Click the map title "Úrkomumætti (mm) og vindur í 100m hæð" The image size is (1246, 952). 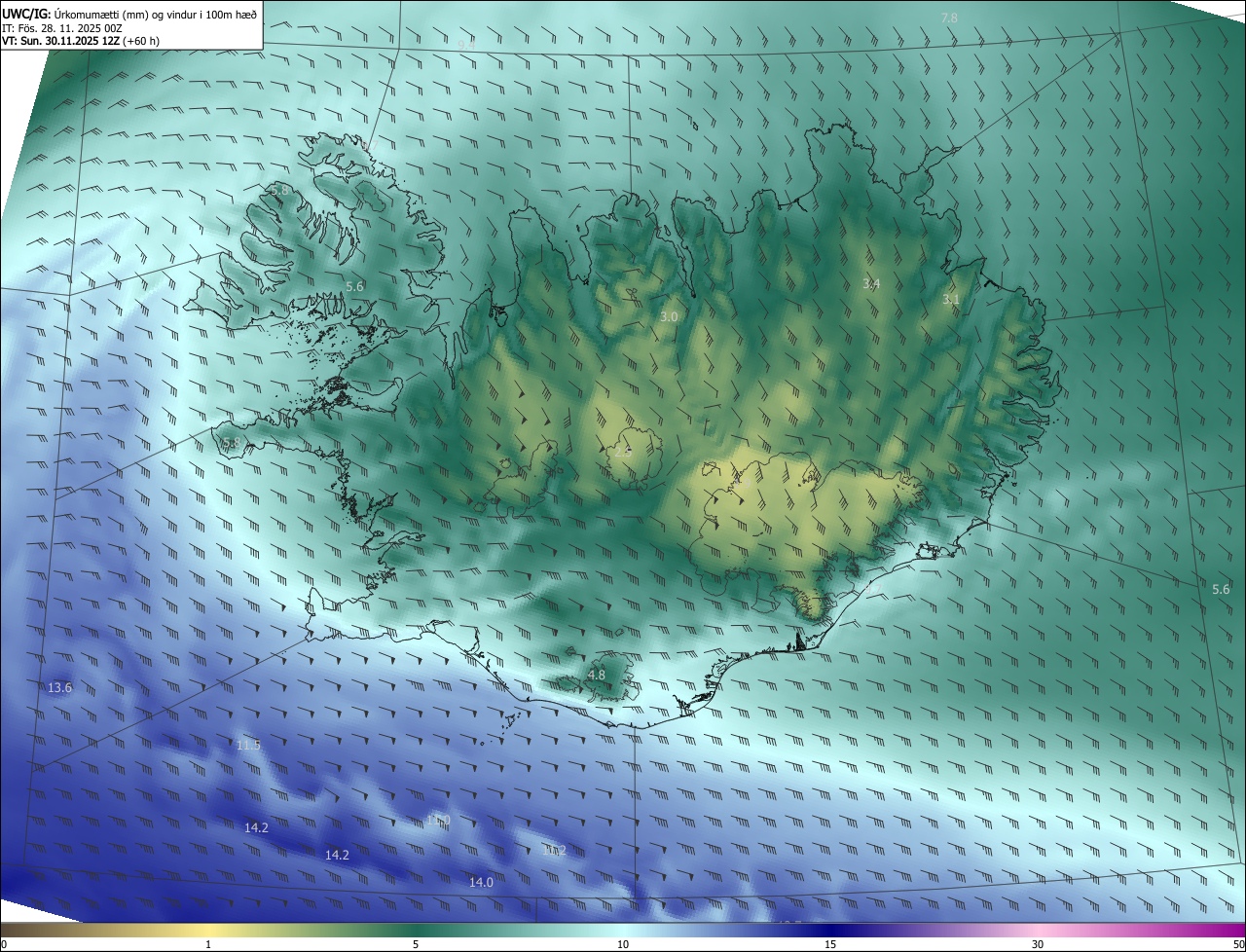156,14
